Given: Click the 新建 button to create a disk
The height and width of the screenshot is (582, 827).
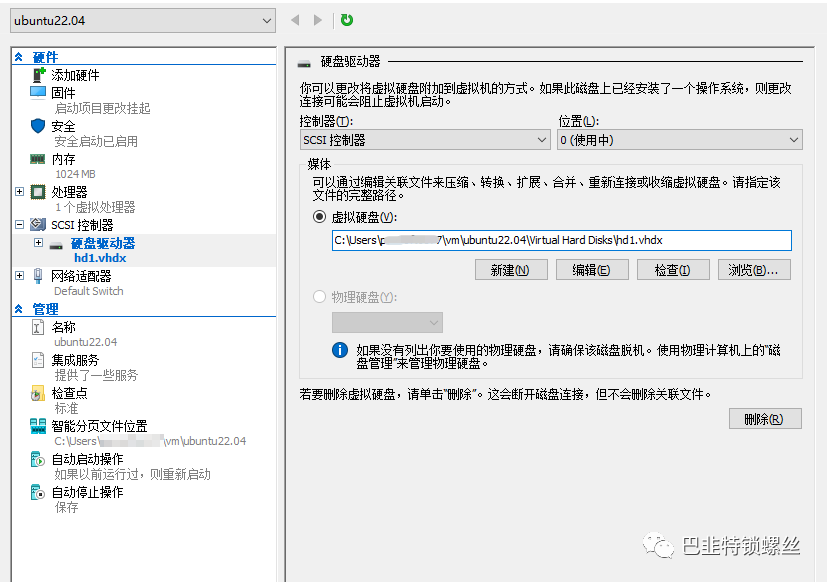Looking at the screenshot, I should (510, 269).
